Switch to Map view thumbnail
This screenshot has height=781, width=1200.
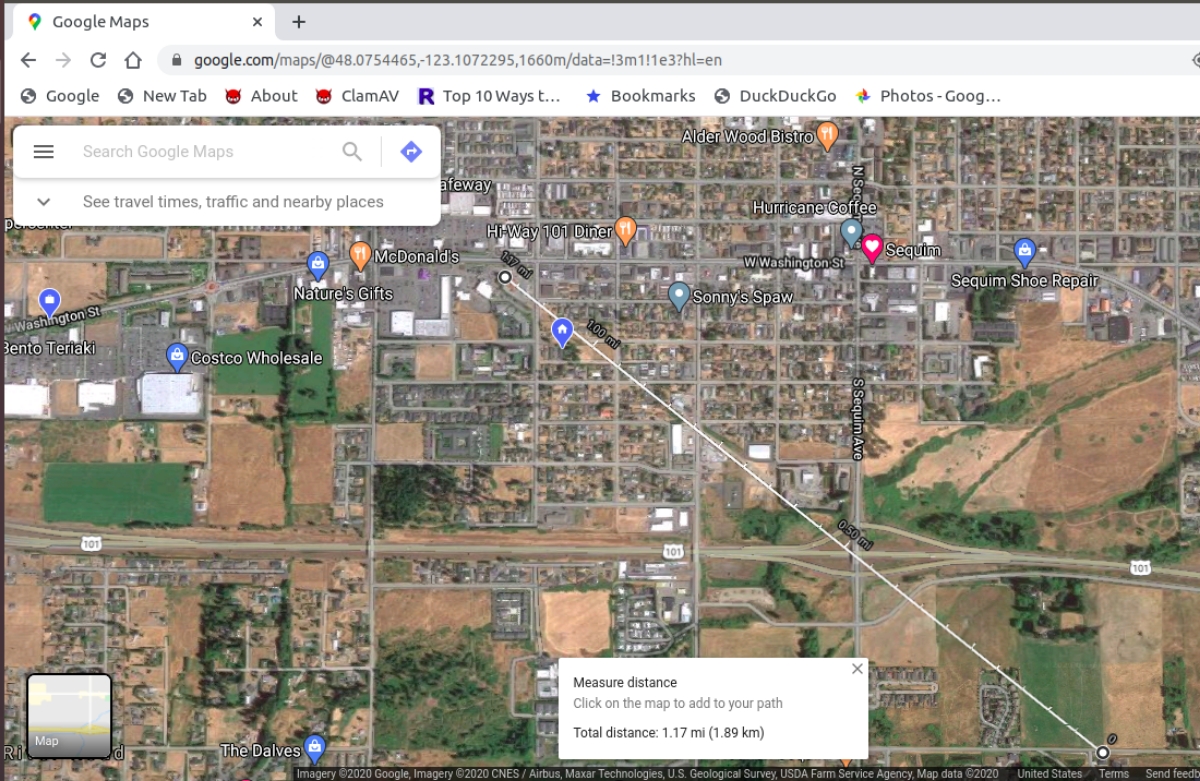[69, 715]
